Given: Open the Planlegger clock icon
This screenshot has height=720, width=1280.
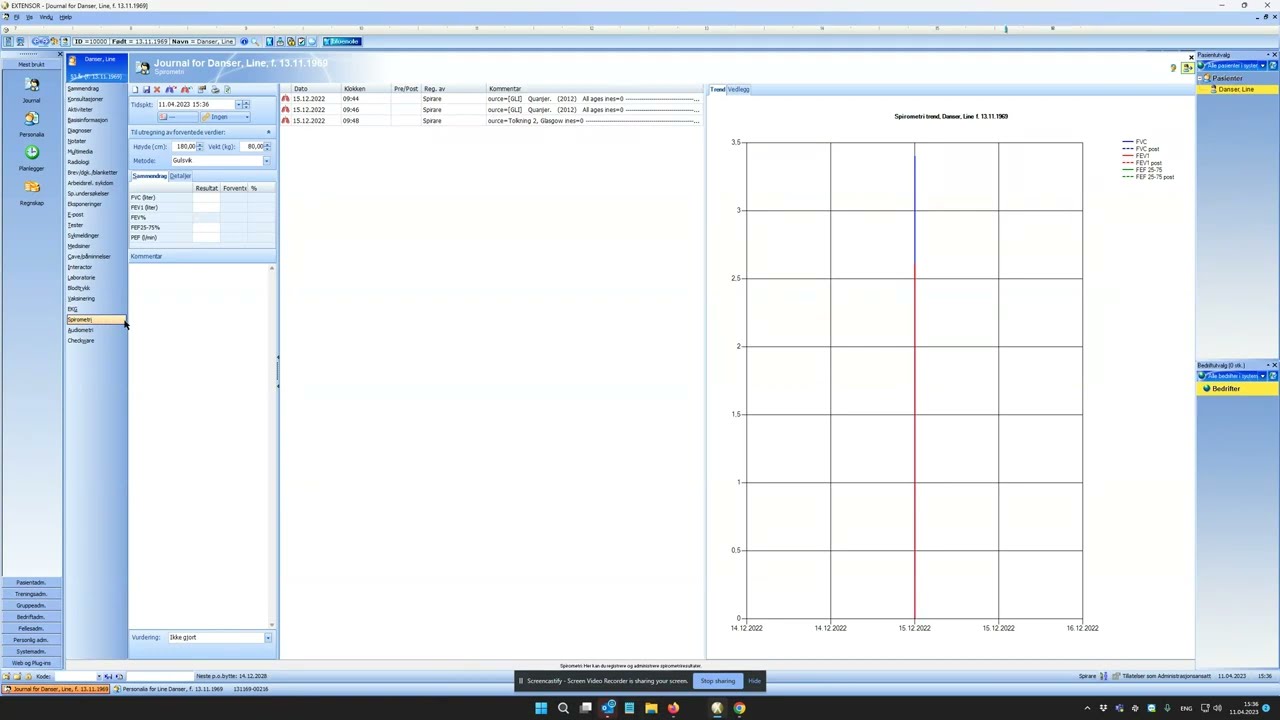Looking at the screenshot, I should (31, 153).
